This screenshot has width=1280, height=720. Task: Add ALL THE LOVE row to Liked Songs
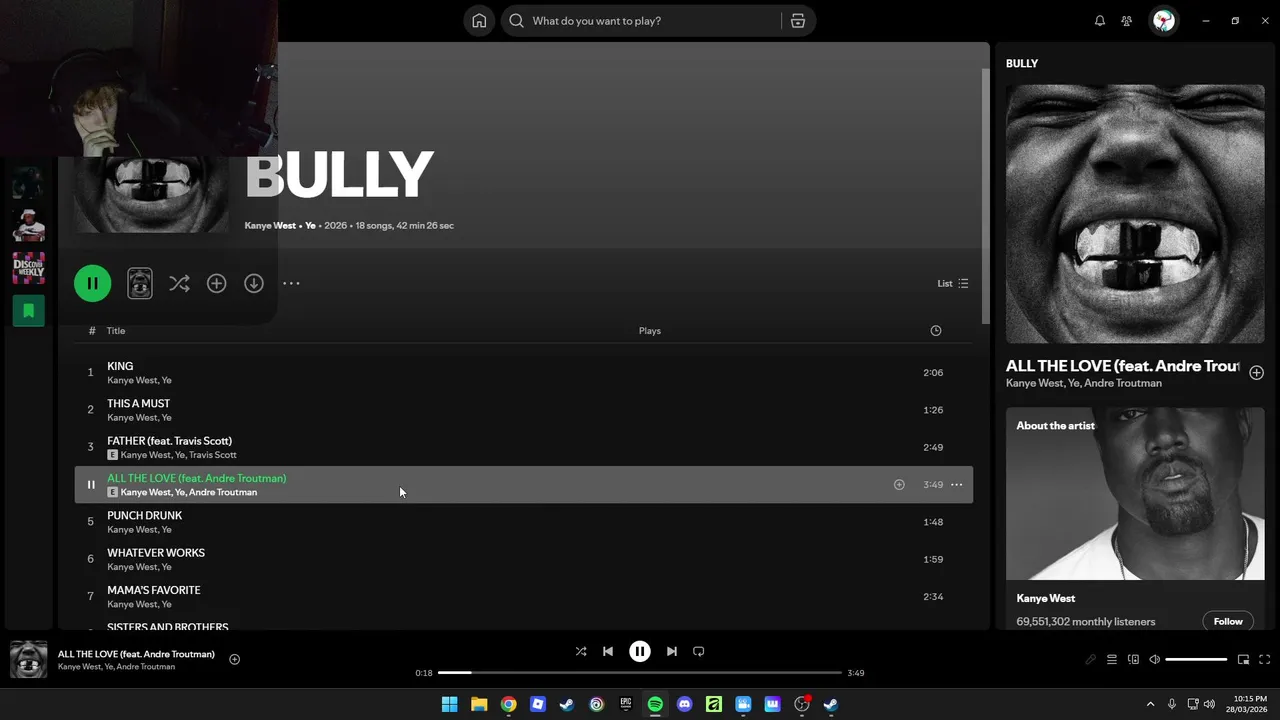pos(899,485)
